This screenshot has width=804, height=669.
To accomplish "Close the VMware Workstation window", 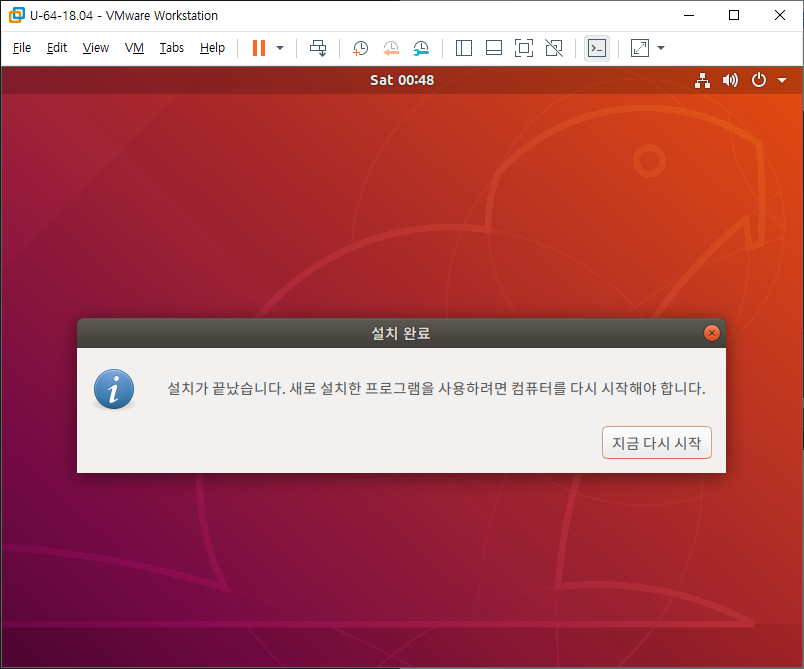I will 779,15.
